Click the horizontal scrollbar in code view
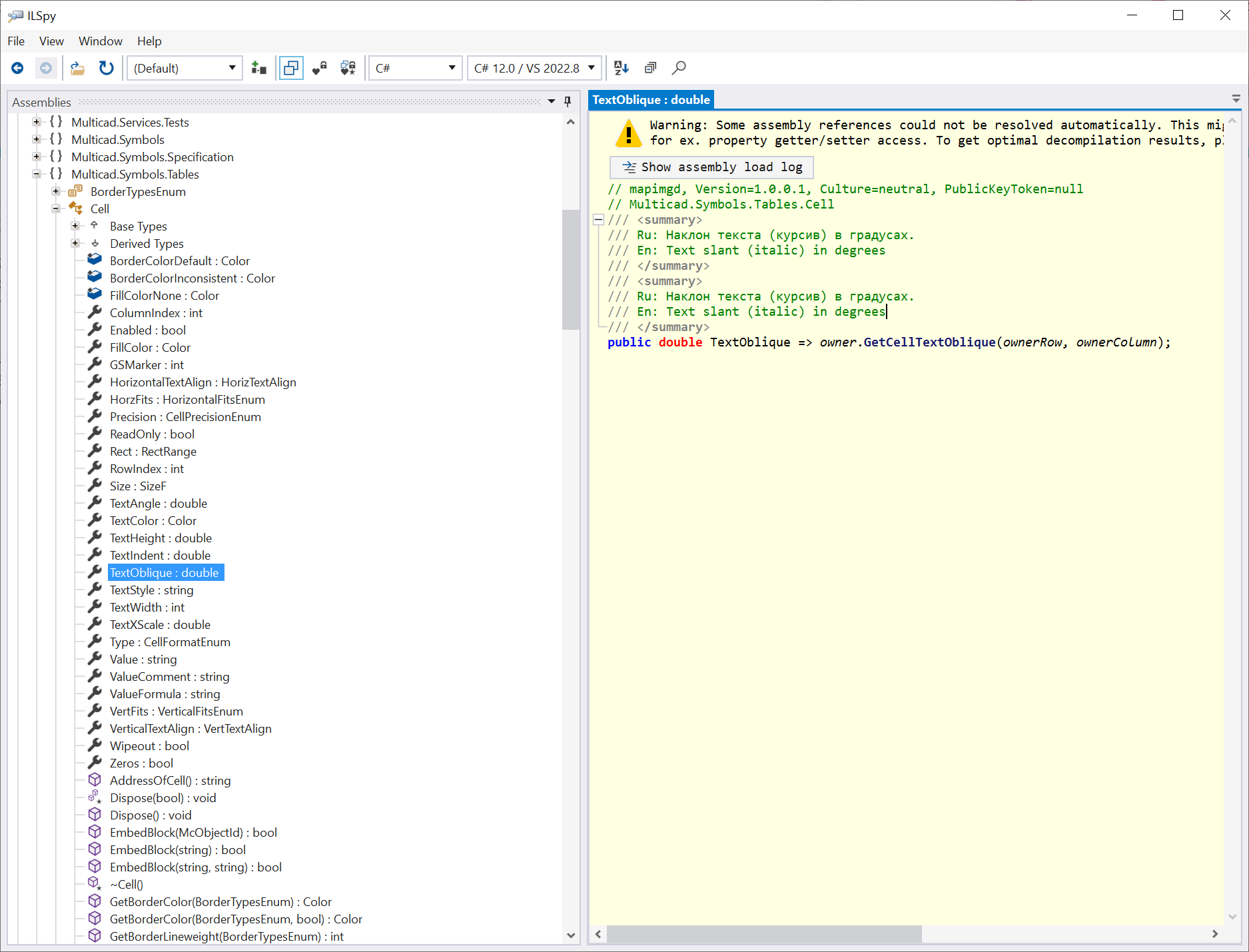Viewport: 1249px width, 952px height. (764, 934)
